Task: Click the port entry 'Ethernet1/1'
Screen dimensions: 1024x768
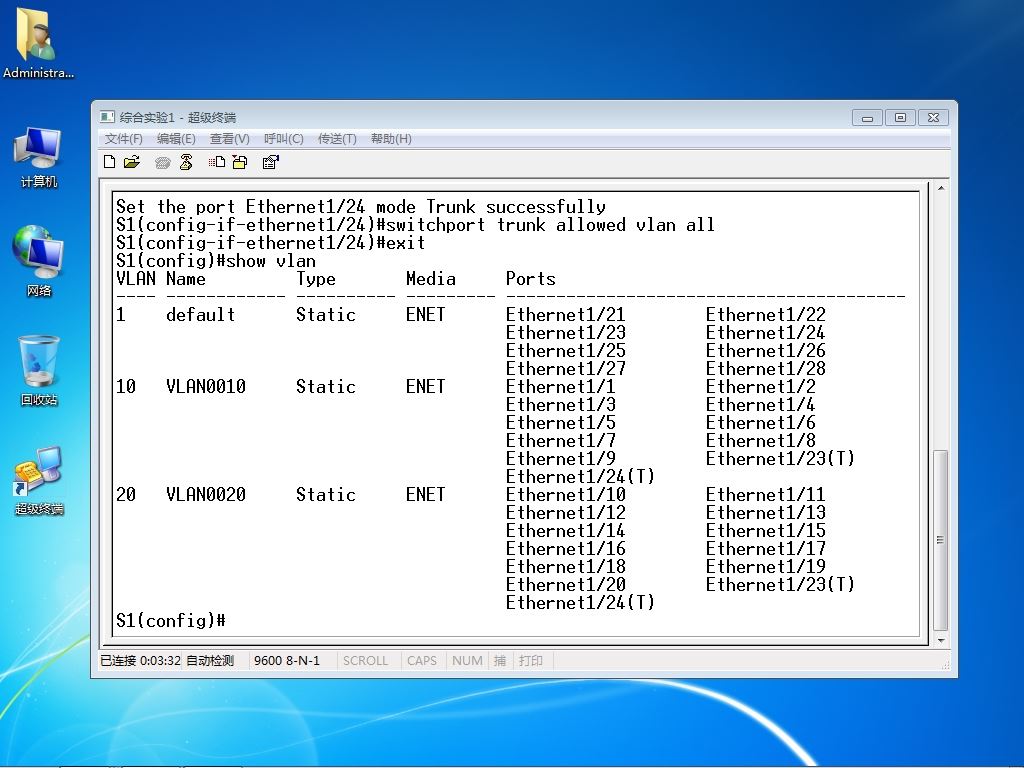Action: [560, 387]
